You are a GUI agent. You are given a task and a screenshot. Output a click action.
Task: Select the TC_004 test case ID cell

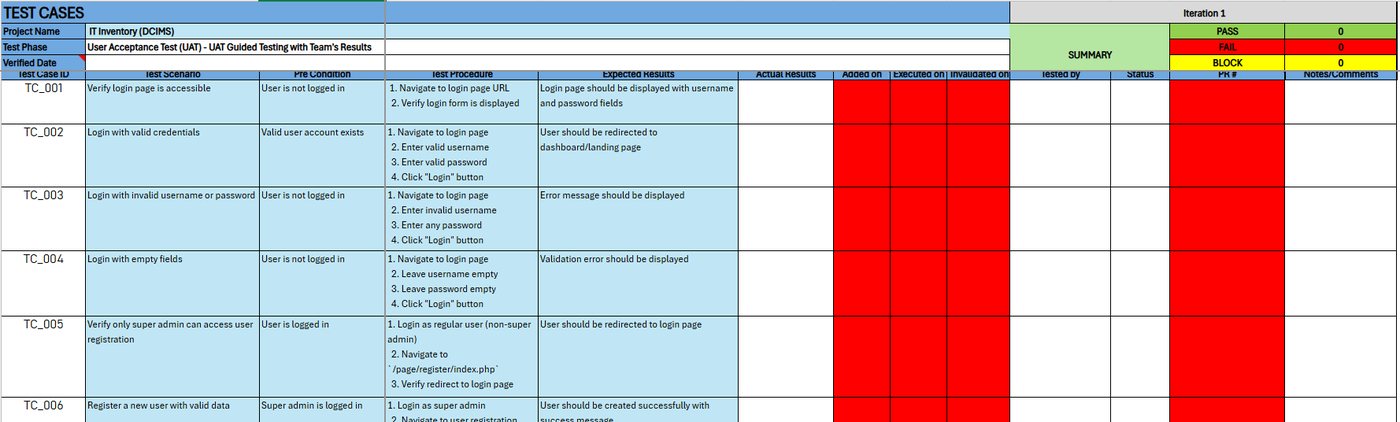point(42,283)
